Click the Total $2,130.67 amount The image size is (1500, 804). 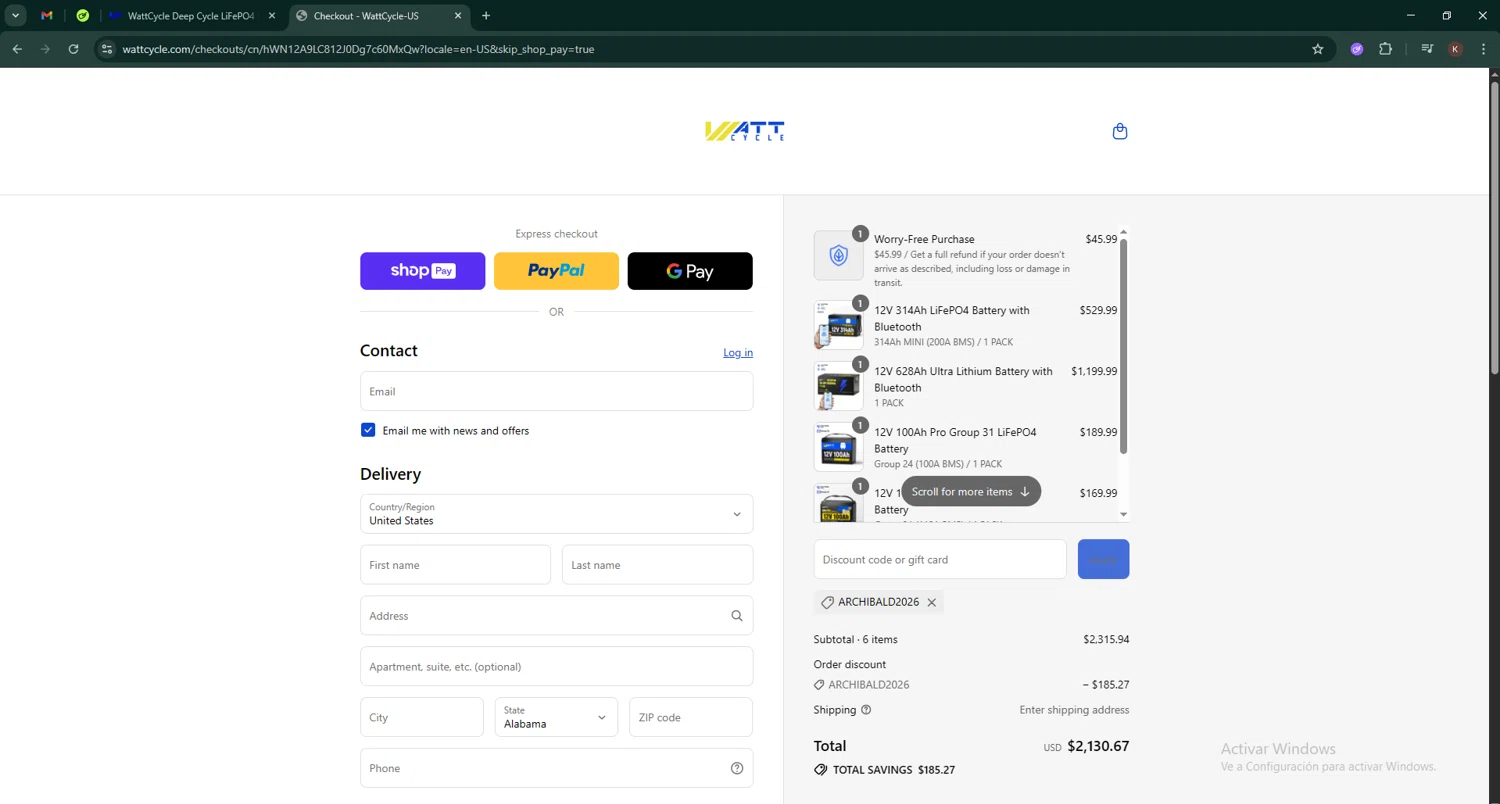1098,746
